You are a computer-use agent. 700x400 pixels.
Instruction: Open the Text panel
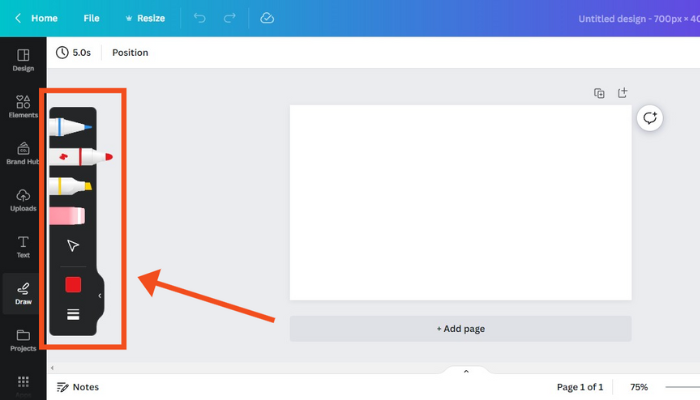pos(23,247)
